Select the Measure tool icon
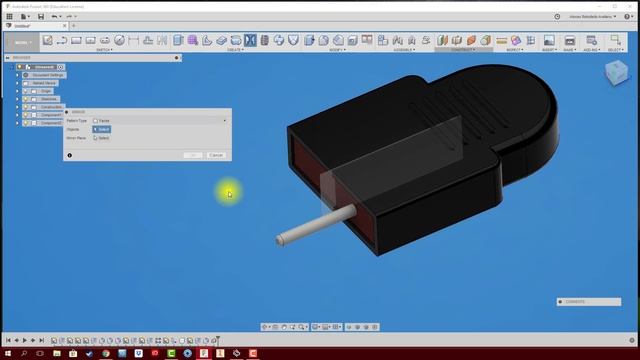The image size is (640, 360). pyautogui.click(x=502, y=40)
